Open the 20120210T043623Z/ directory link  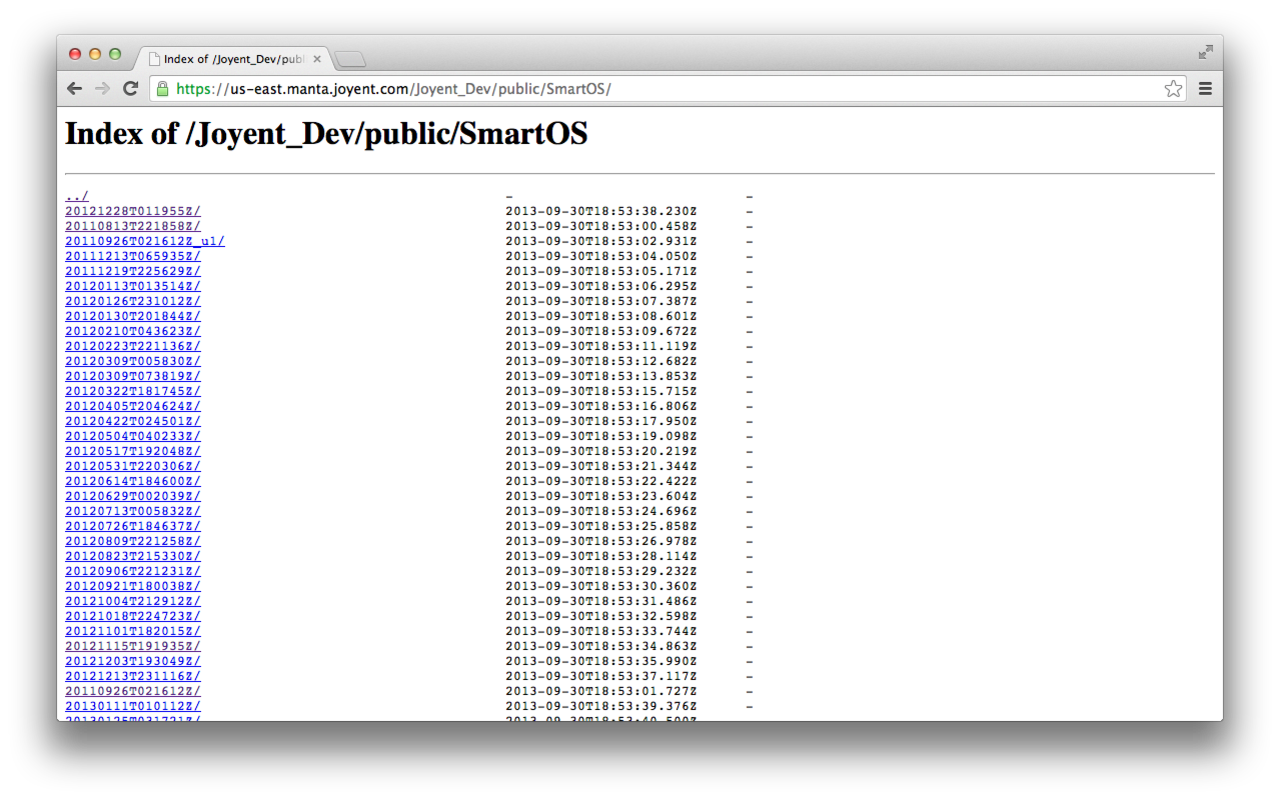pos(133,331)
